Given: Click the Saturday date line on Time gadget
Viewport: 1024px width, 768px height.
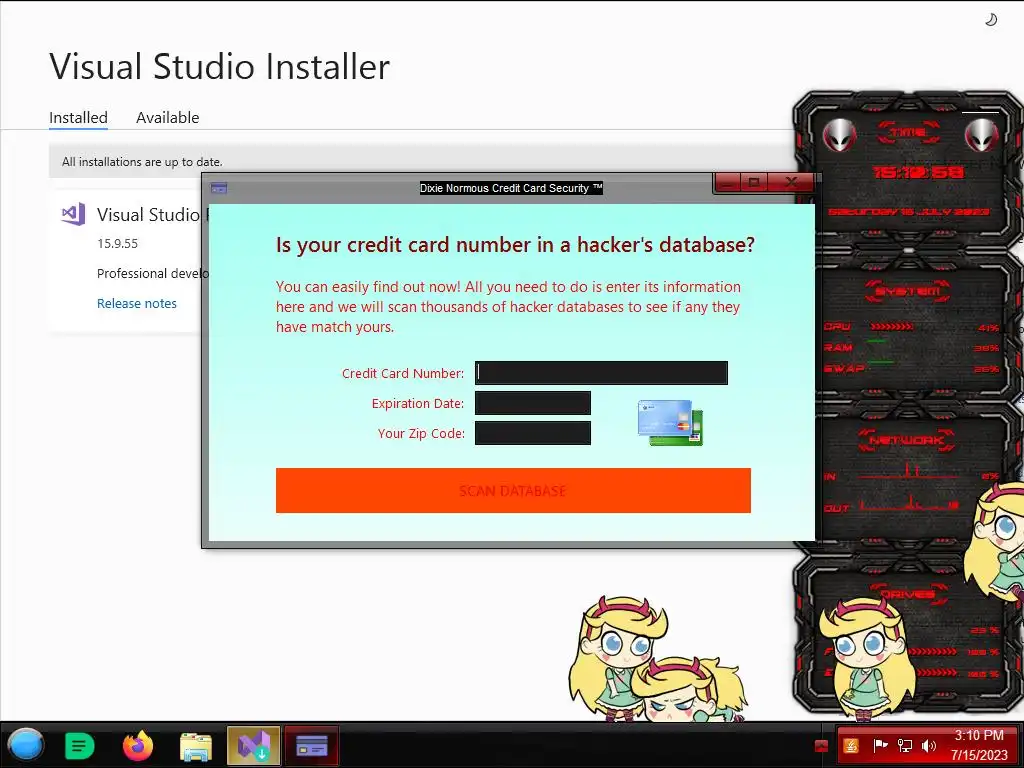Looking at the screenshot, I should point(909,212).
